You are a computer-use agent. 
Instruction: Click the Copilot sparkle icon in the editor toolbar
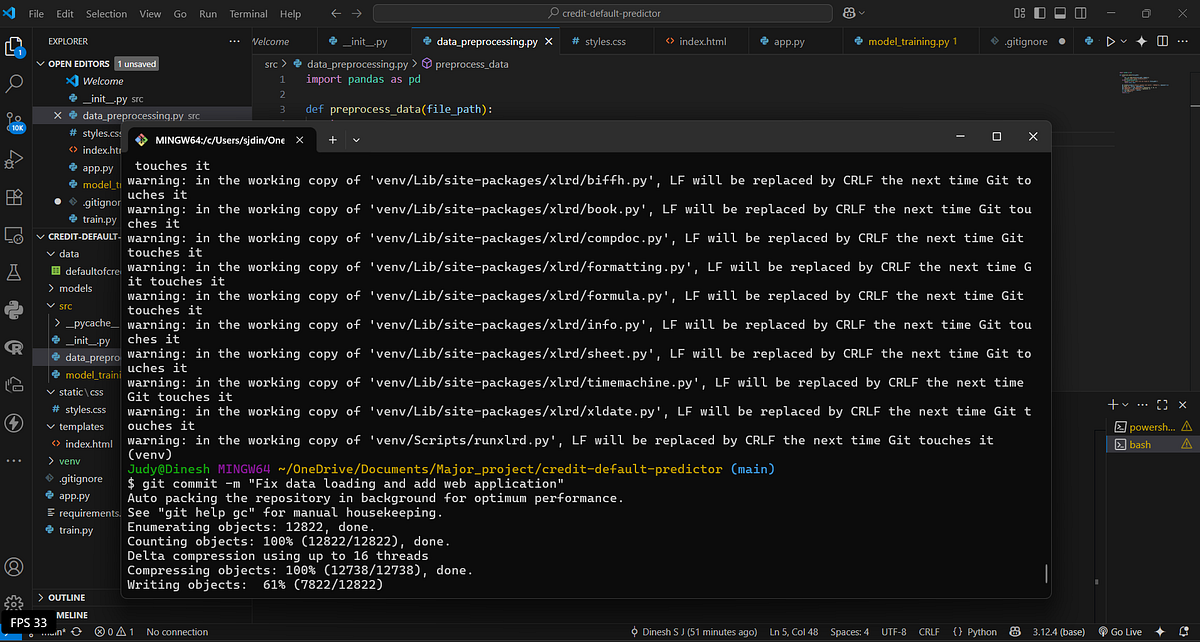click(1141, 41)
